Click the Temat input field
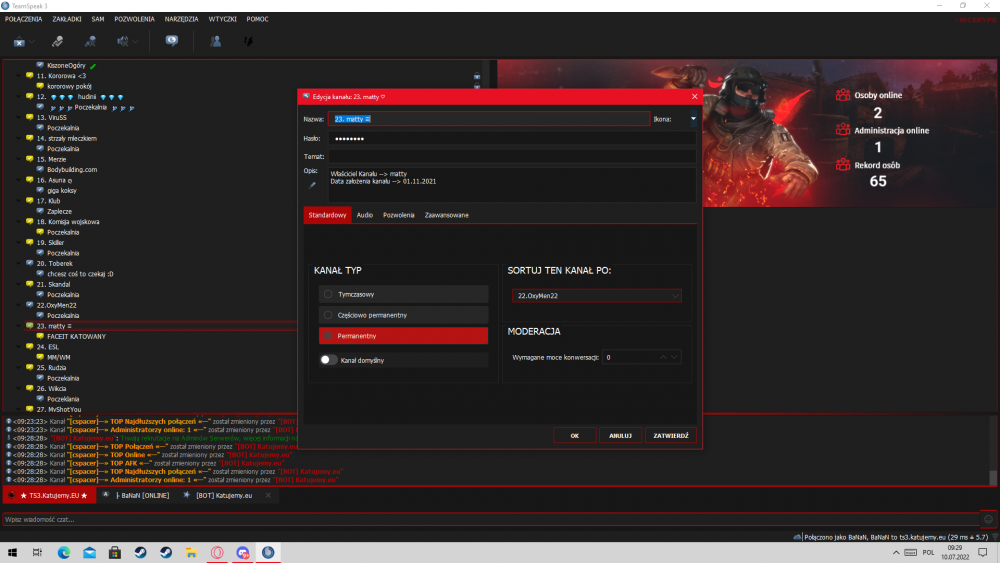The image size is (1000, 563). click(x=512, y=156)
